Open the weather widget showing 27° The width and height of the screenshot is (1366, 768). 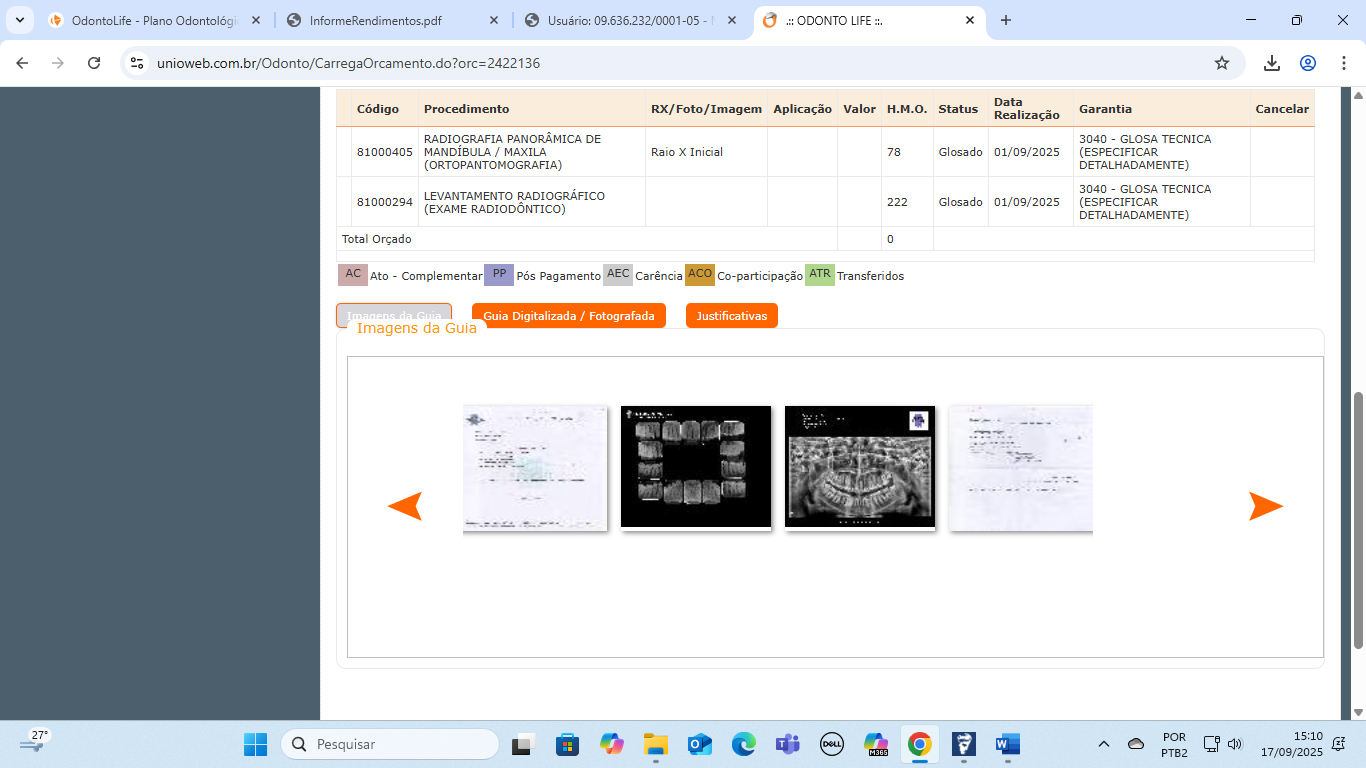point(34,742)
